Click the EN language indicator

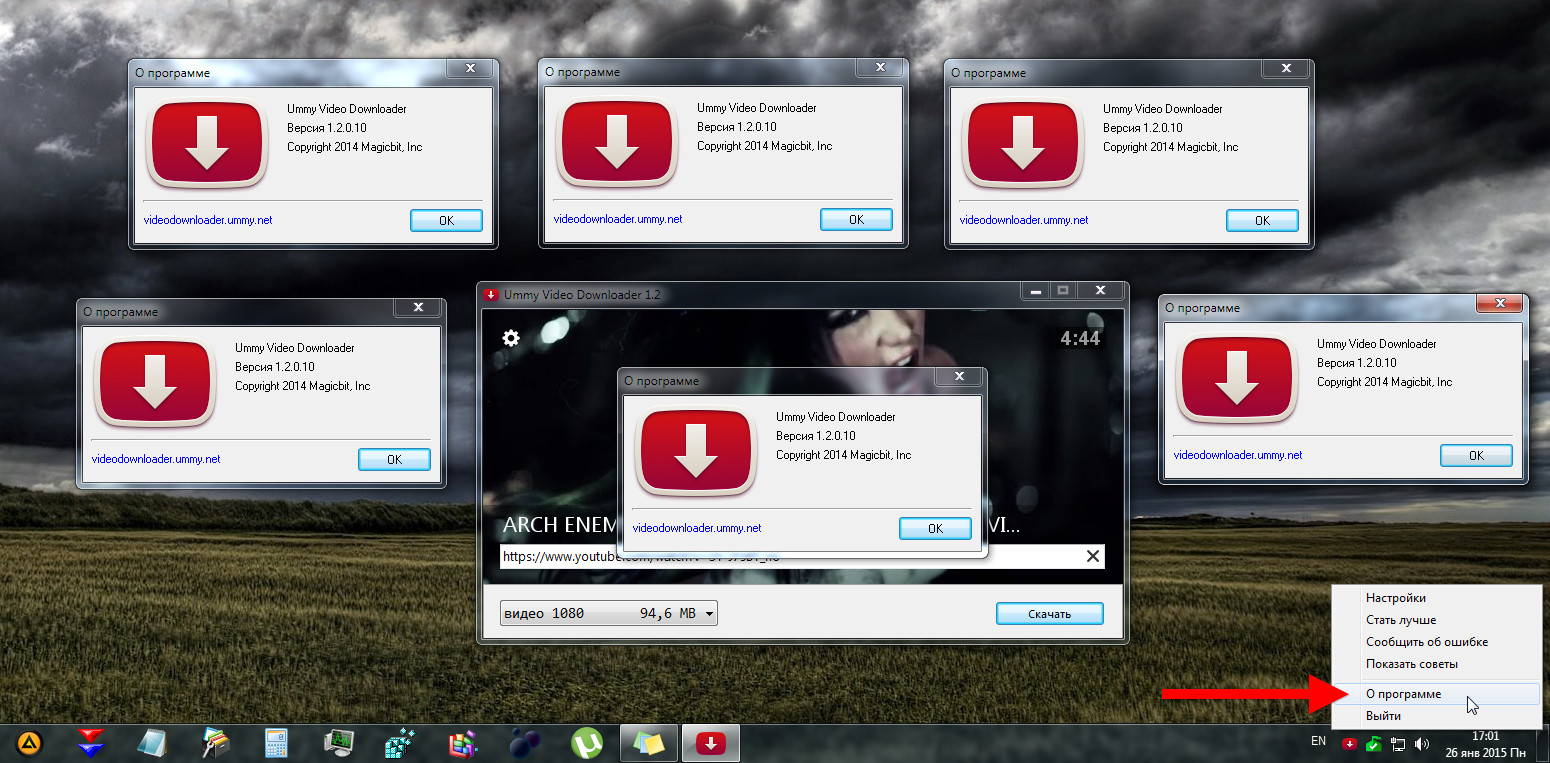point(1318,741)
